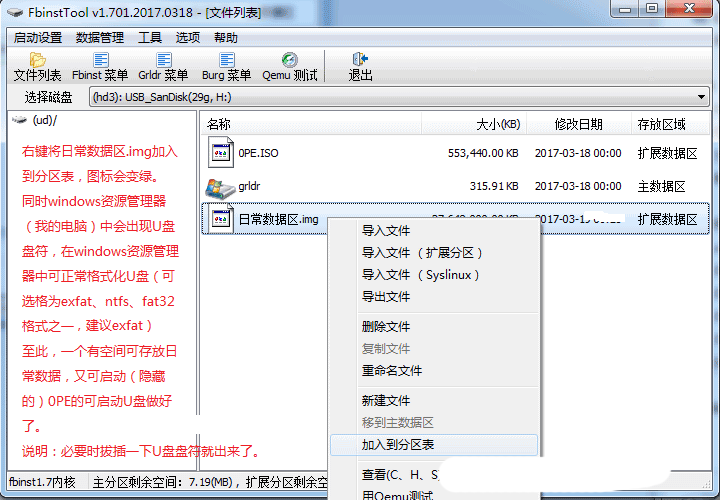Choose 新建文件 from context menu
Image resolution: width=720 pixels, height=500 pixels.
tap(434, 400)
